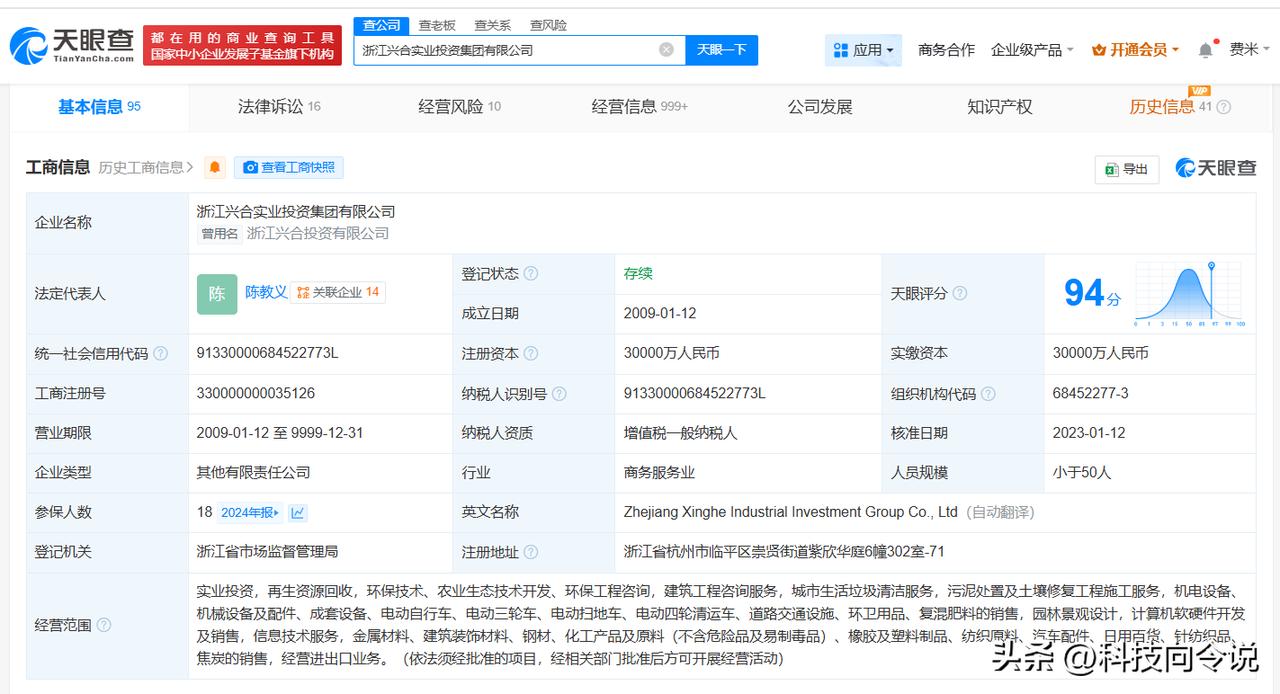The height and width of the screenshot is (694, 1280).
Task: Select the 查风险 search tab
Action: tap(549, 25)
